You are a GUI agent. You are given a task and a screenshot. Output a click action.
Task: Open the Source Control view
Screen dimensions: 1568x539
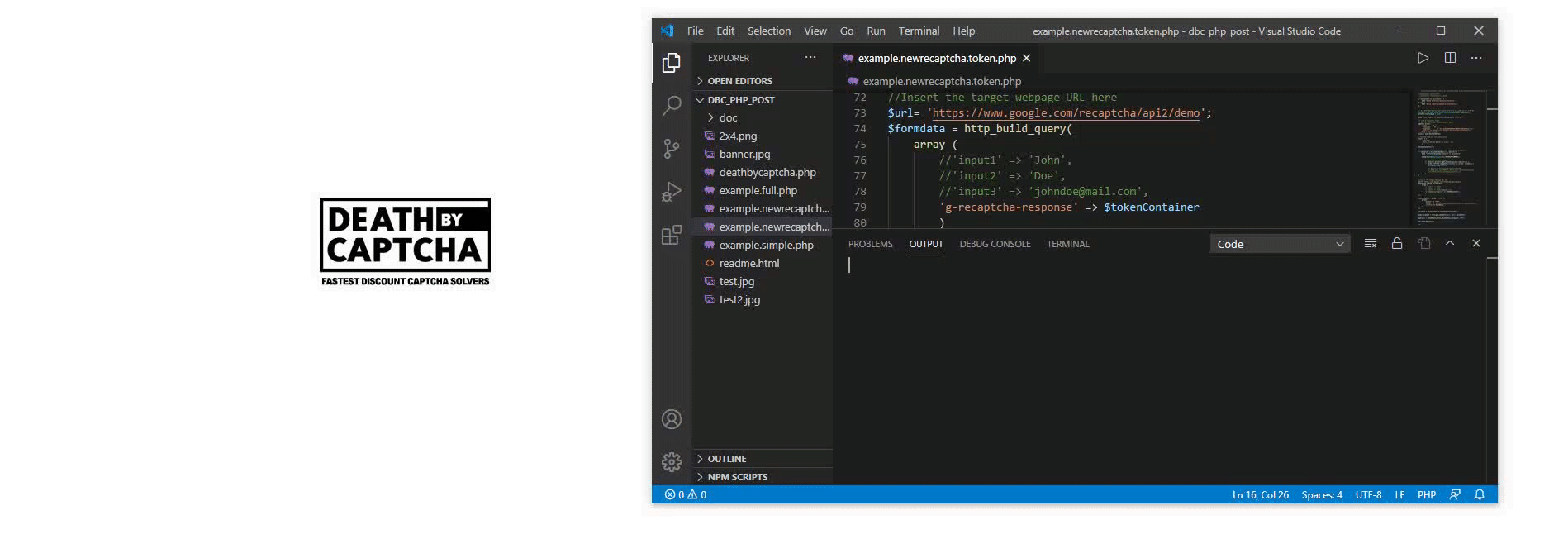point(672,149)
